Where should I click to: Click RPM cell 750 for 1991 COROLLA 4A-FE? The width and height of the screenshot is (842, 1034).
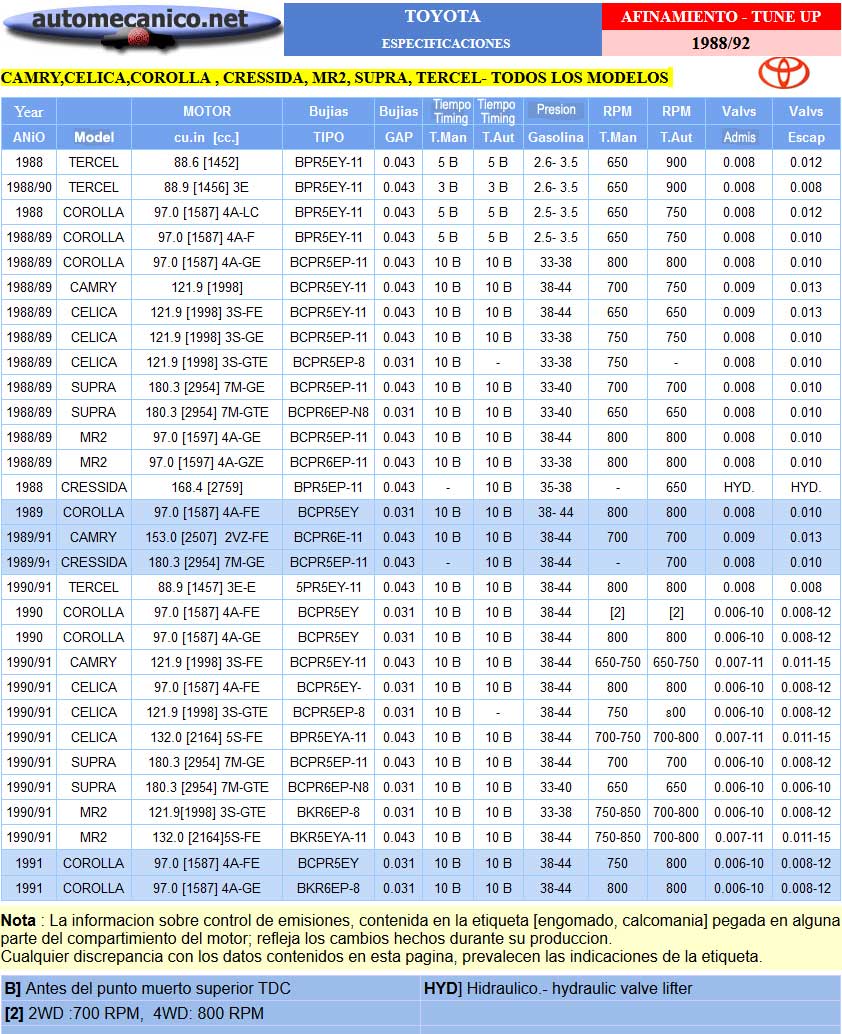(x=617, y=863)
